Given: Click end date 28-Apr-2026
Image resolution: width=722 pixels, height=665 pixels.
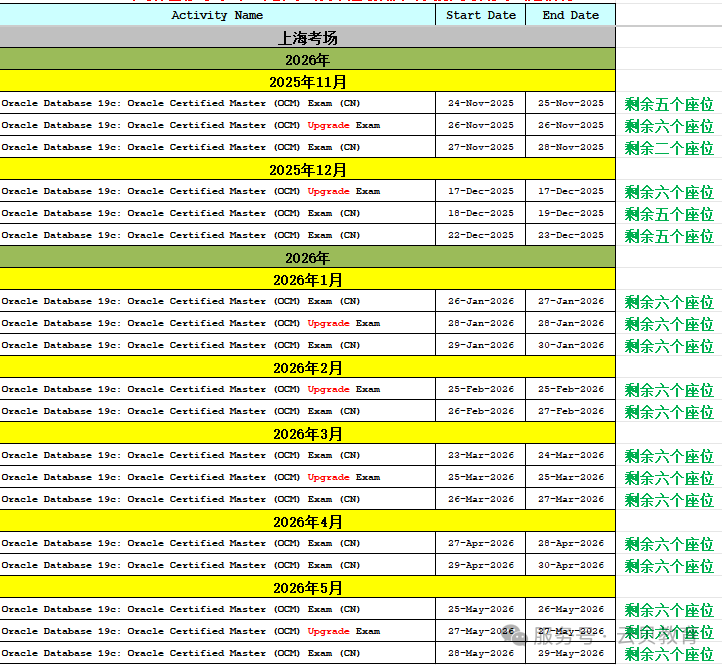Looking at the screenshot, I should pyautogui.click(x=571, y=543).
